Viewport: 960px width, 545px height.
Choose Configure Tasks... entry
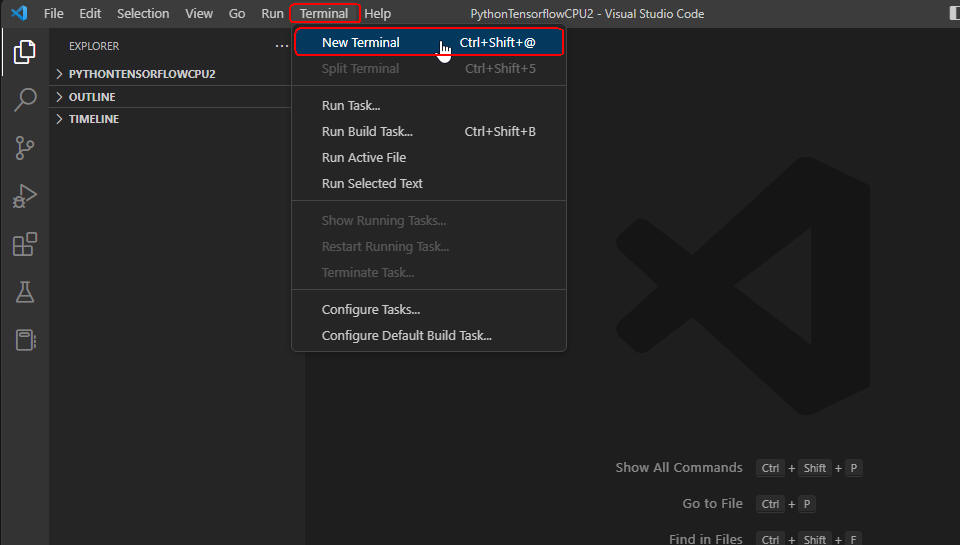coord(429,309)
